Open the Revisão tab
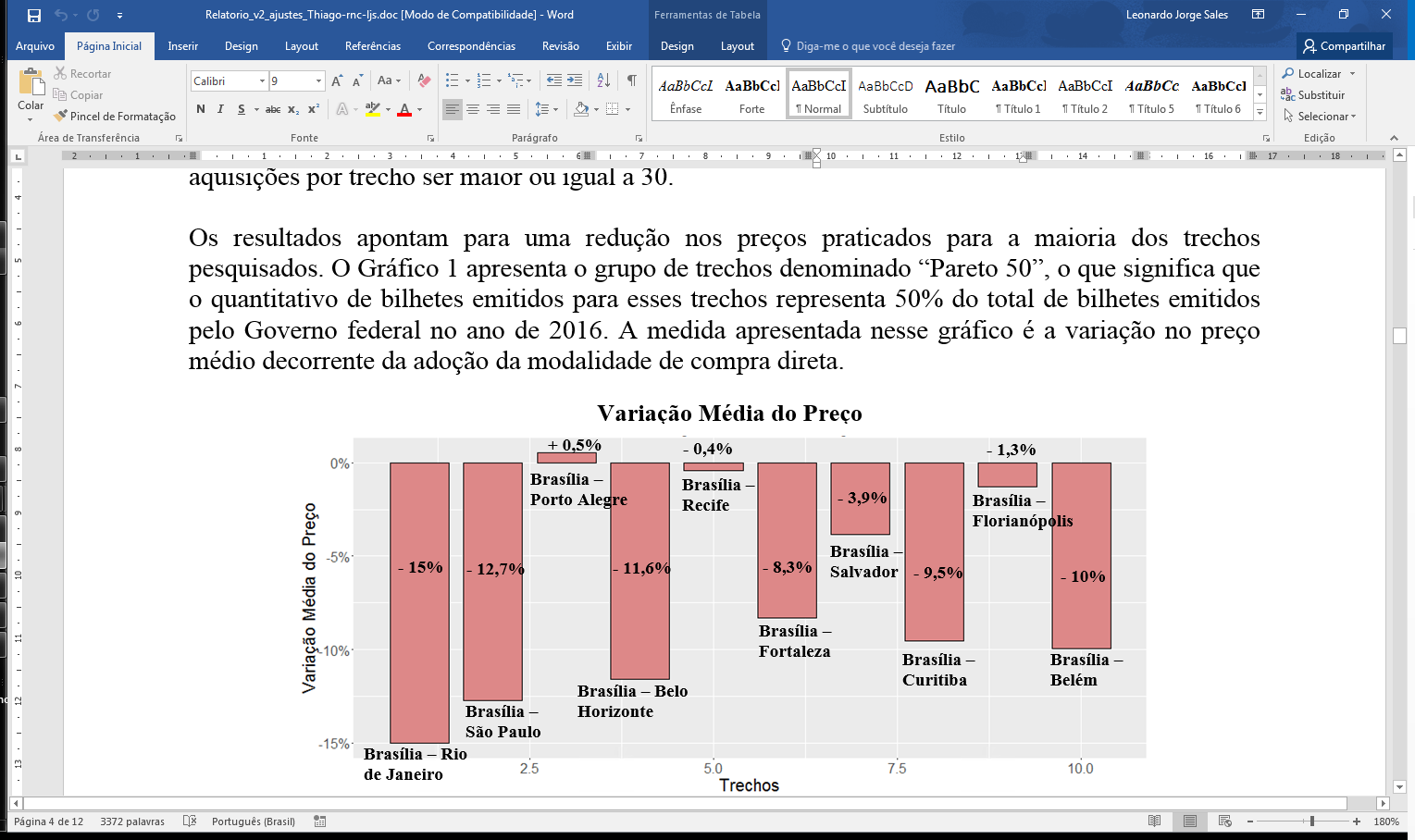This screenshot has height=840, width=1415. [x=560, y=45]
